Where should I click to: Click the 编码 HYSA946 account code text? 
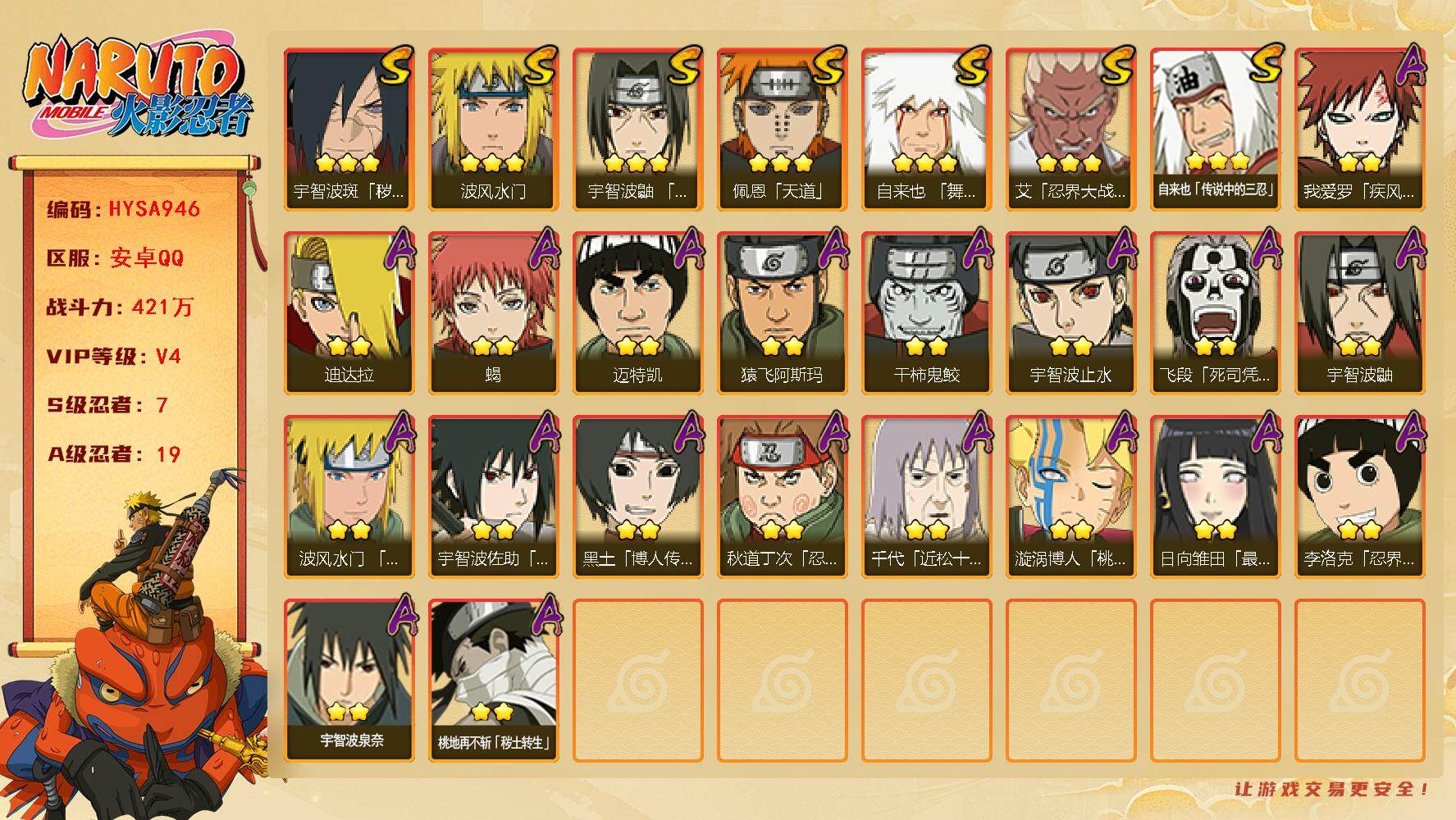pos(123,209)
